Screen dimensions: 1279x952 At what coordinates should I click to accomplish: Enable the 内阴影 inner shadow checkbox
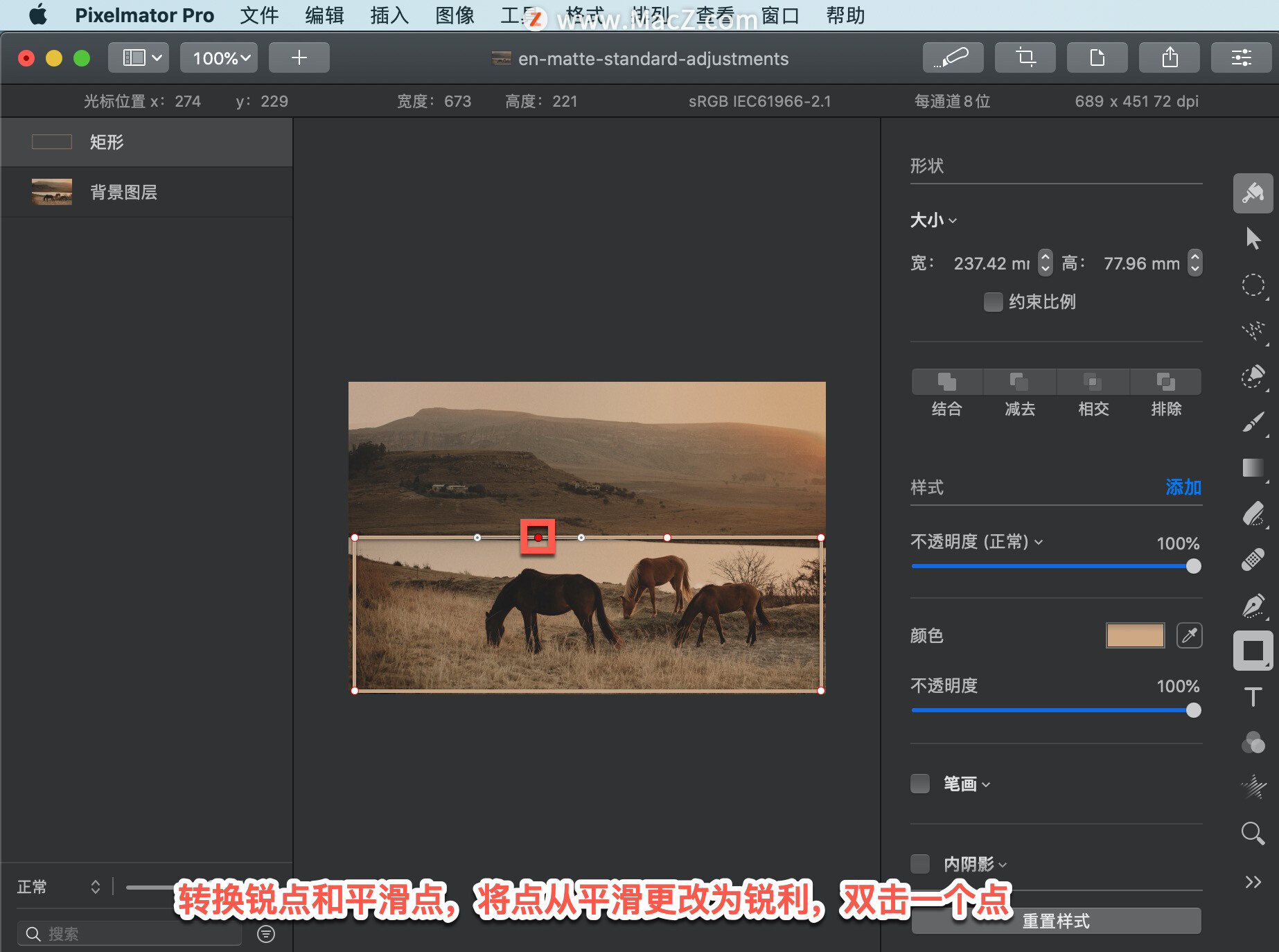[919, 864]
